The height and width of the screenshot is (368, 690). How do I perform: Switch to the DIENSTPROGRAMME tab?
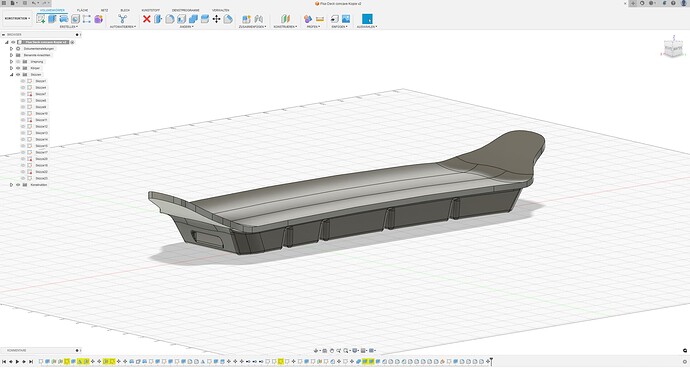(x=185, y=10)
